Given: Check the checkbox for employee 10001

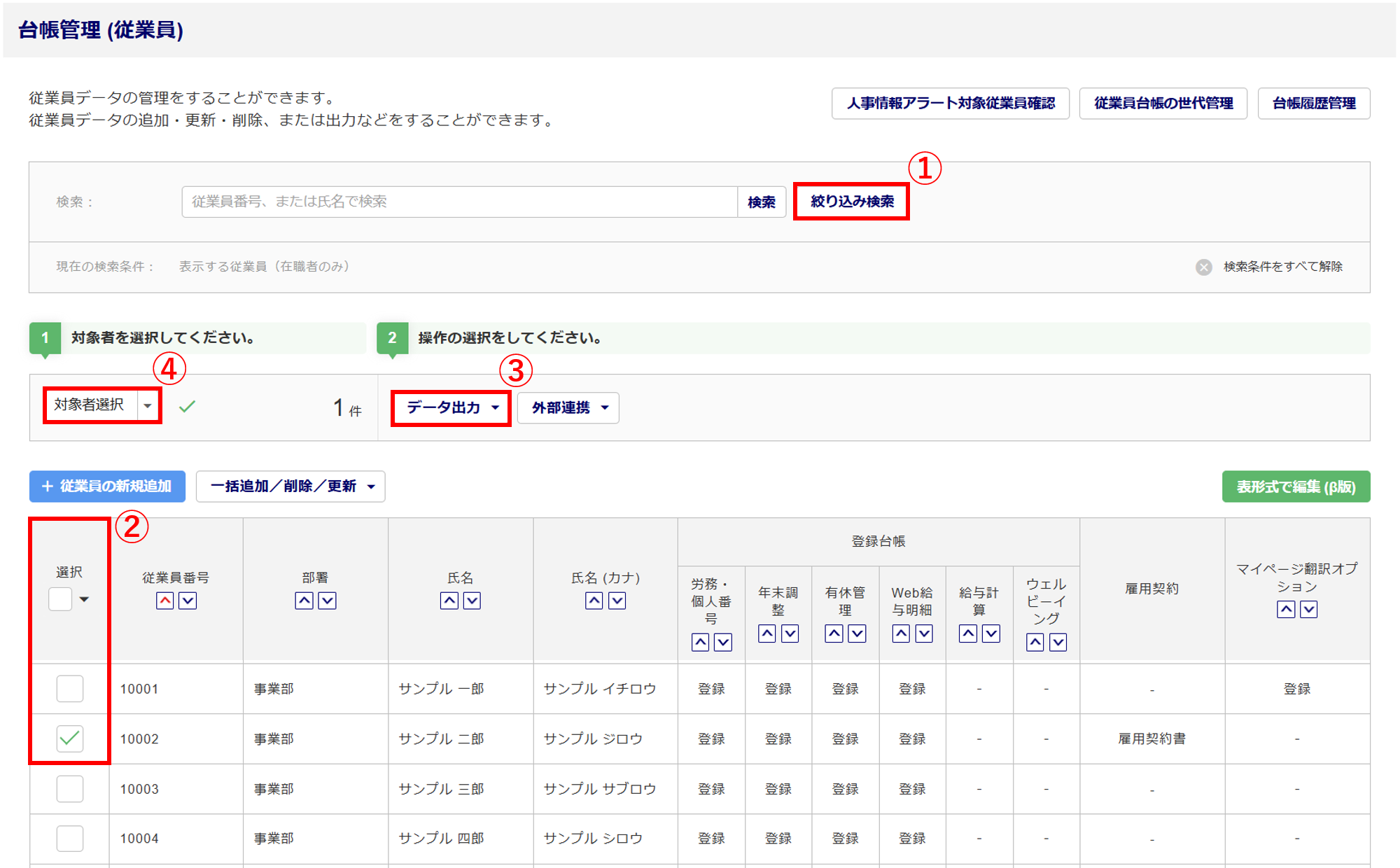Looking at the screenshot, I should click(x=70, y=689).
